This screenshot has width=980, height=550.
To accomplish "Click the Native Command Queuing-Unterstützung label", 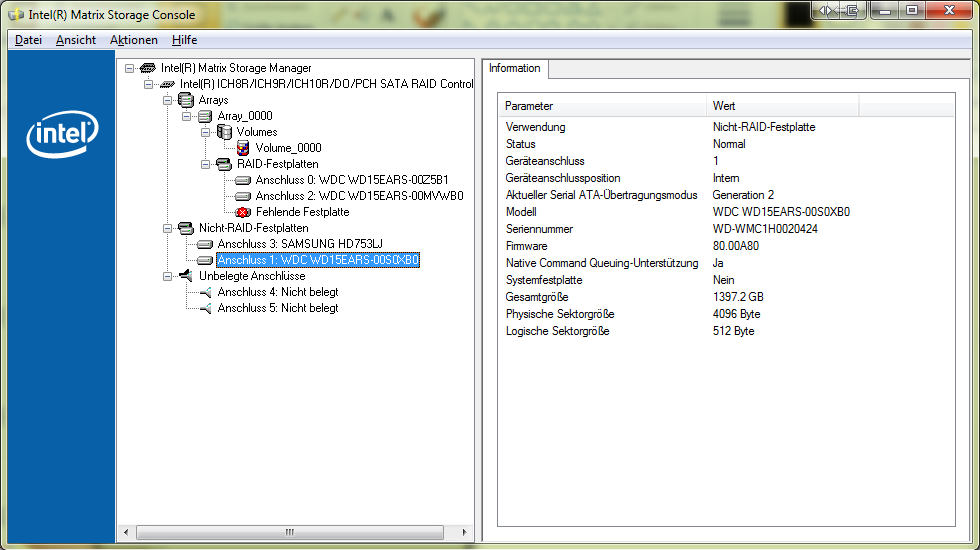I will click(602, 263).
